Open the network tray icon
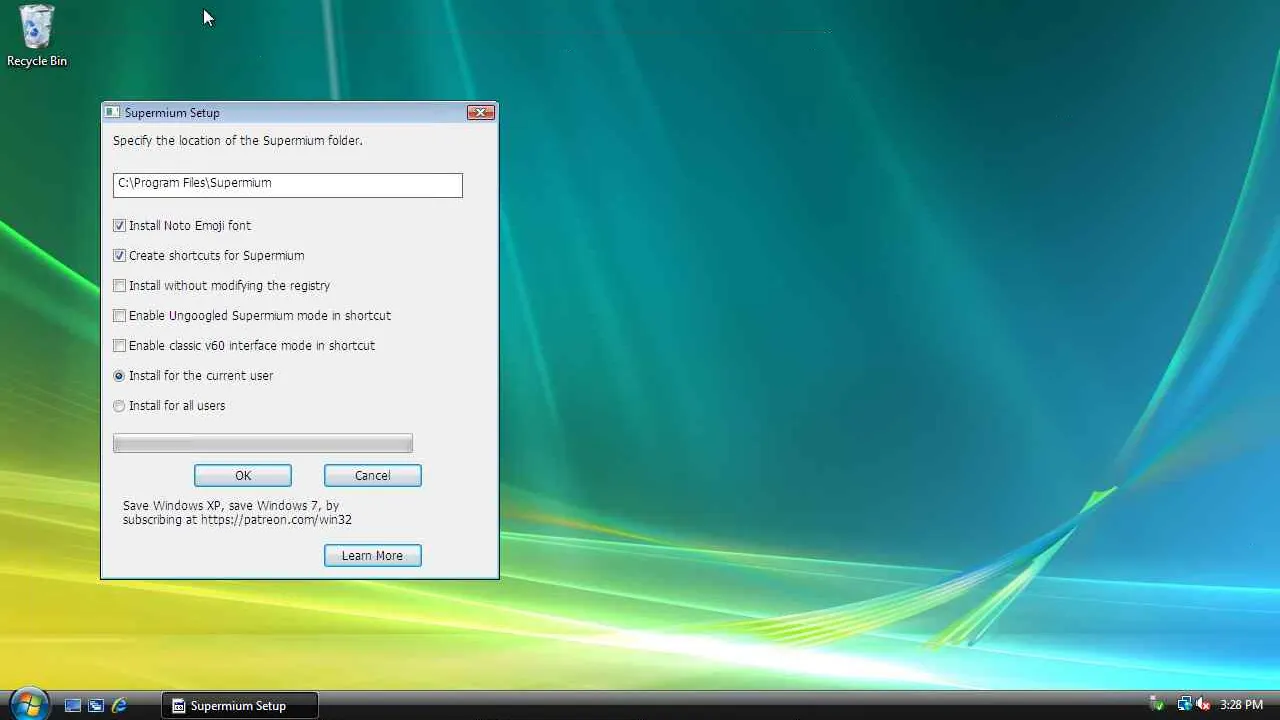Viewport: 1280px width, 720px height. point(1184,705)
